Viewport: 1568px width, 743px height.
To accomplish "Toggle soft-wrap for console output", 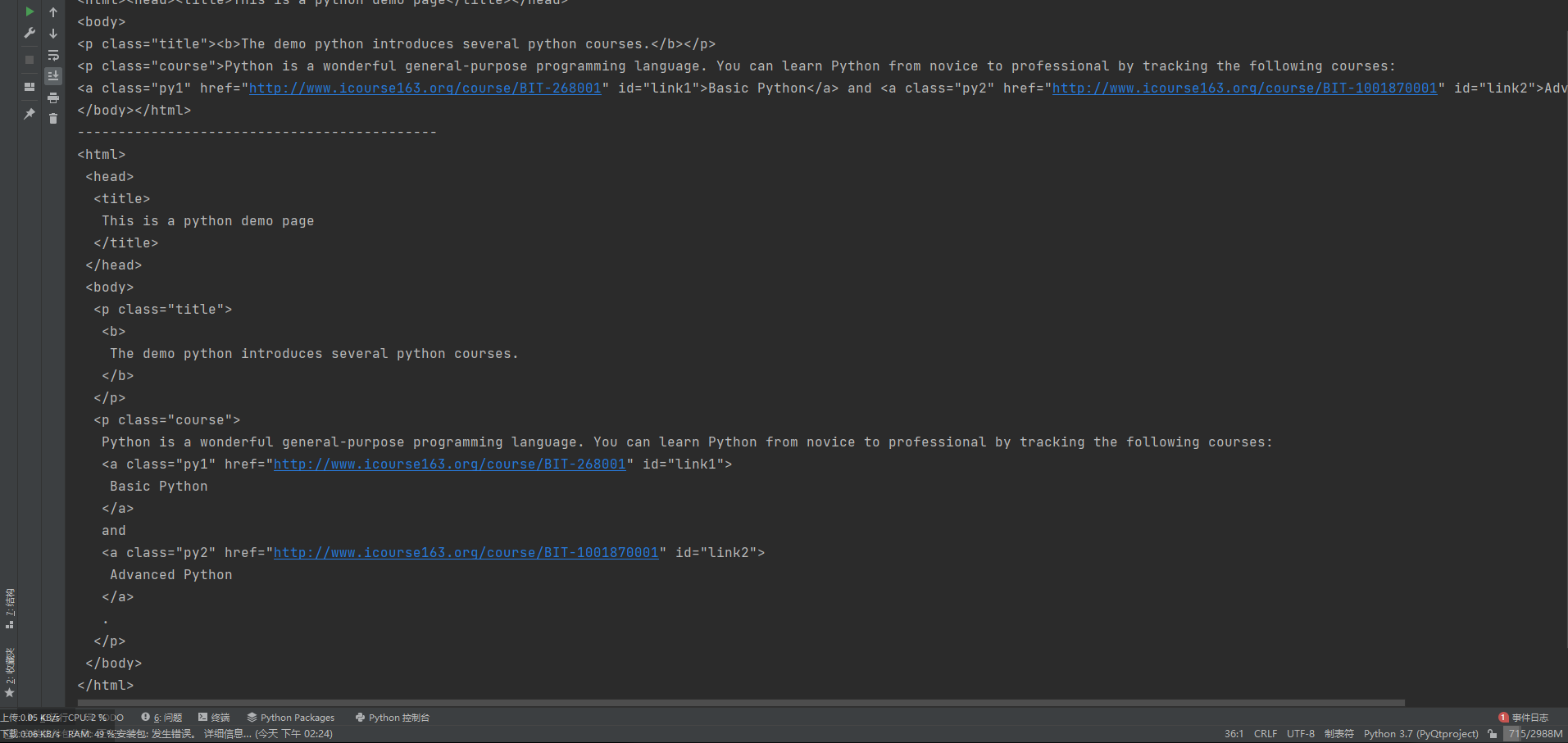I will pyautogui.click(x=53, y=56).
